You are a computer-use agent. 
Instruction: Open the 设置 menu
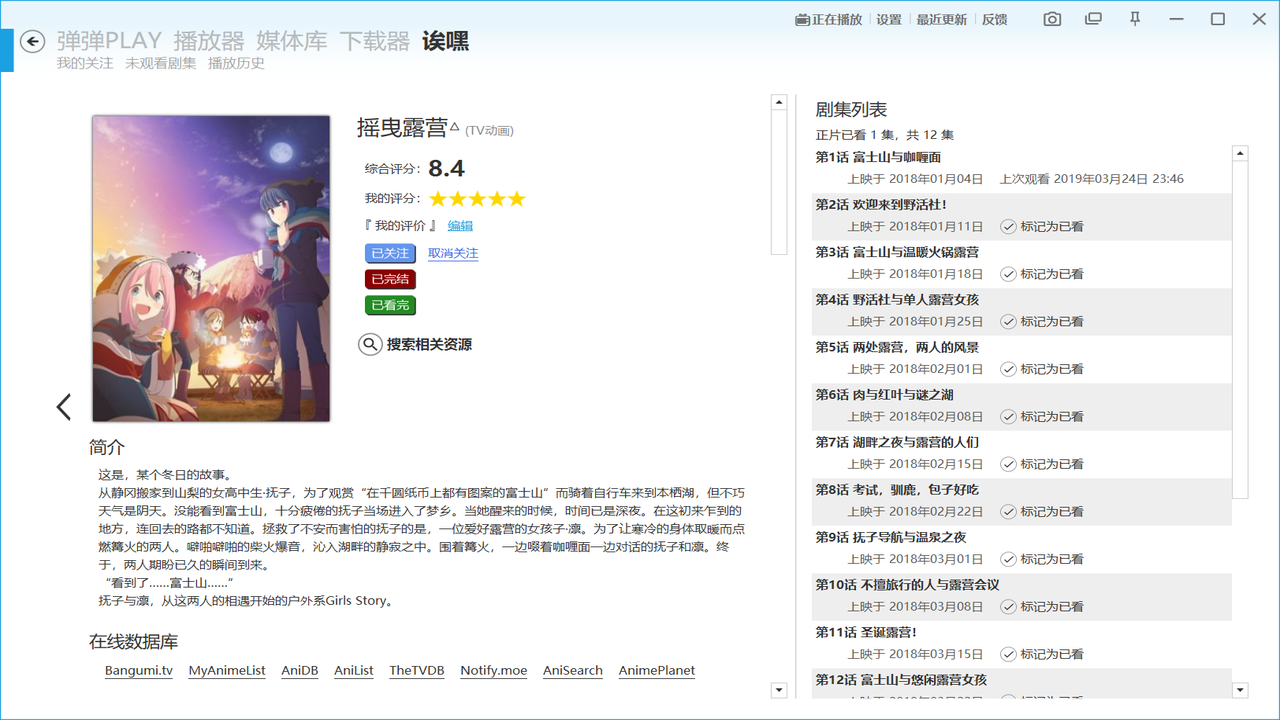(x=889, y=18)
